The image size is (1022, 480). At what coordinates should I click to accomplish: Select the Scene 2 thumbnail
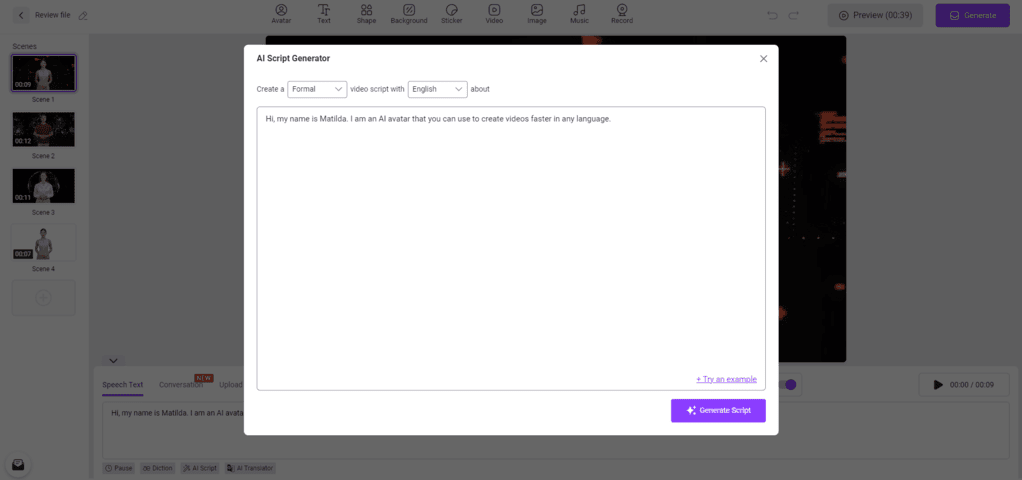pyautogui.click(x=44, y=129)
